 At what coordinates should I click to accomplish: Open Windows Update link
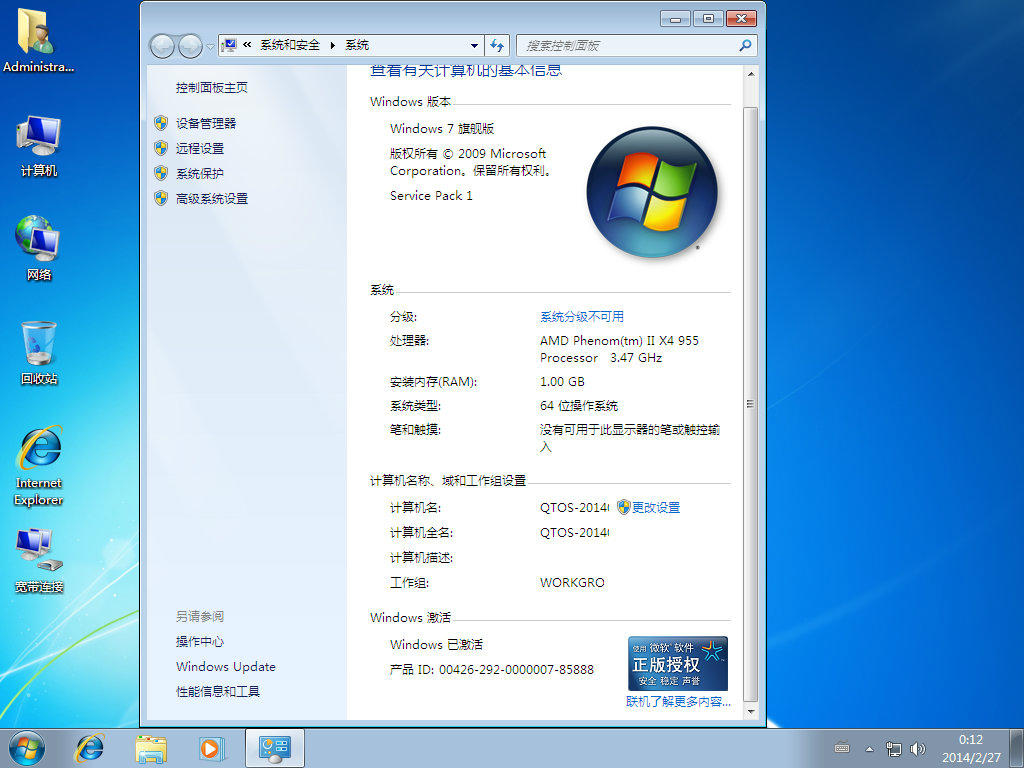pyautogui.click(x=225, y=667)
